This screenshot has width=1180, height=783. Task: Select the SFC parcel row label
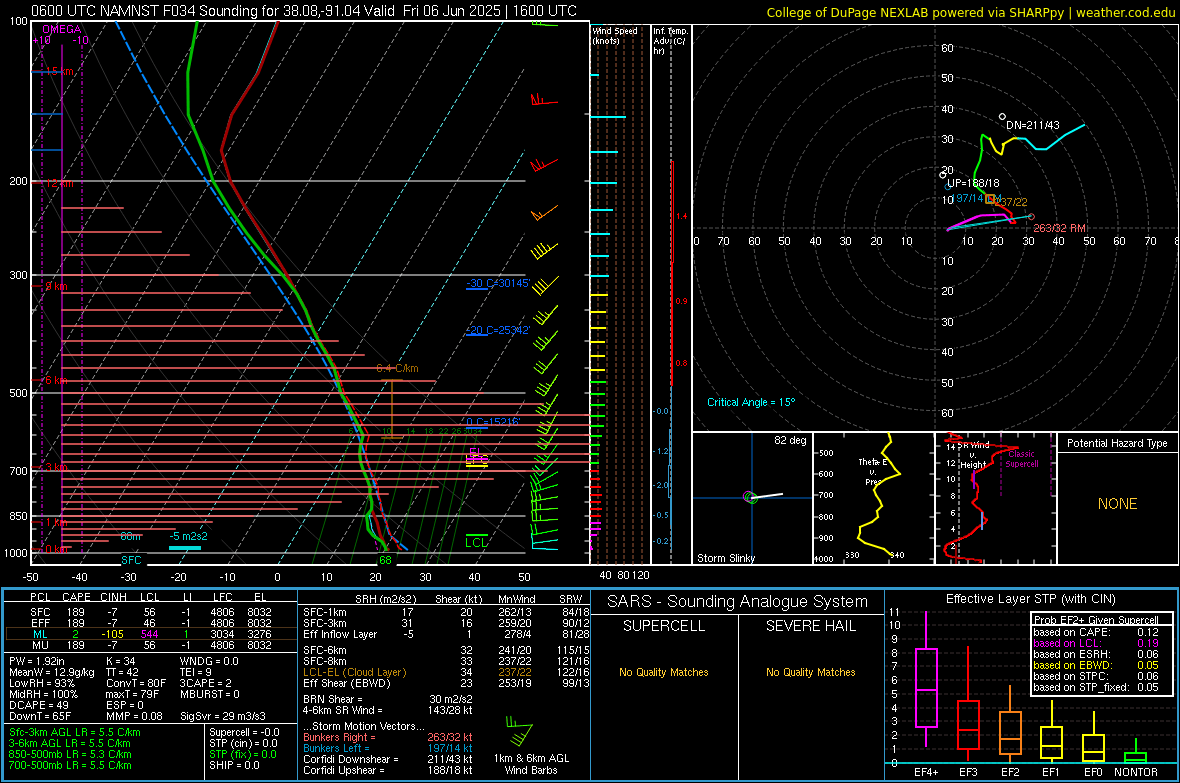[40, 613]
